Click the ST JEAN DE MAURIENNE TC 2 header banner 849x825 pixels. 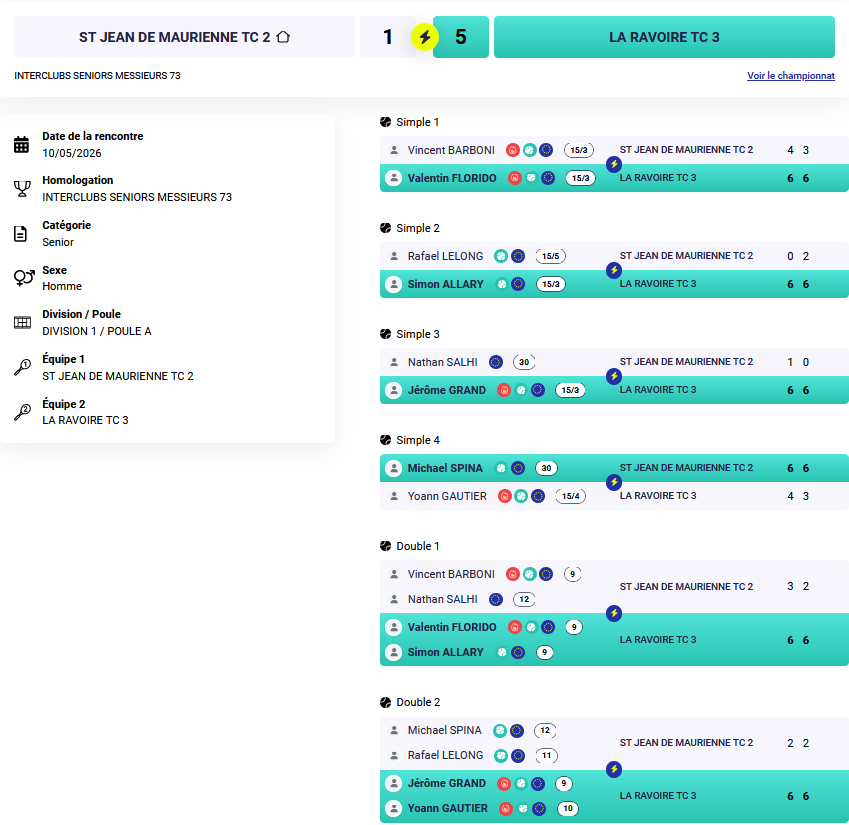click(184, 37)
